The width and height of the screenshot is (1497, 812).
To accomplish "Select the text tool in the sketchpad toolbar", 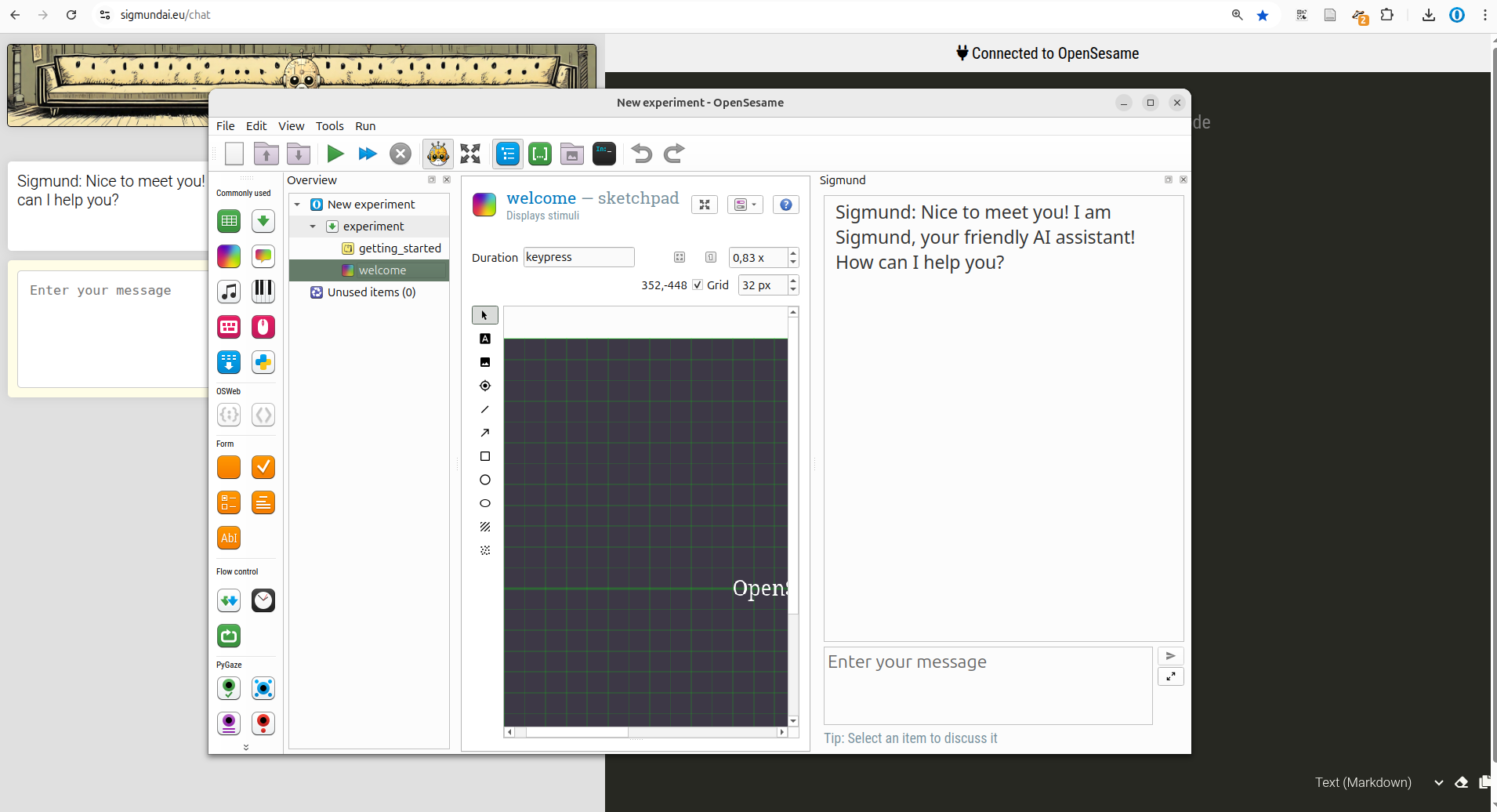I will (x=485, y=338).
